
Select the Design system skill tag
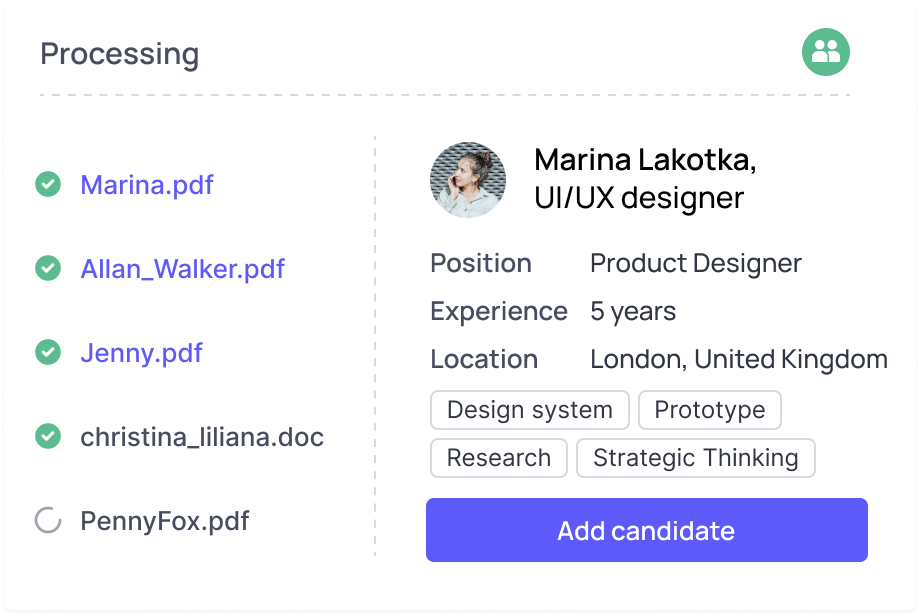(x=529, y=410)
